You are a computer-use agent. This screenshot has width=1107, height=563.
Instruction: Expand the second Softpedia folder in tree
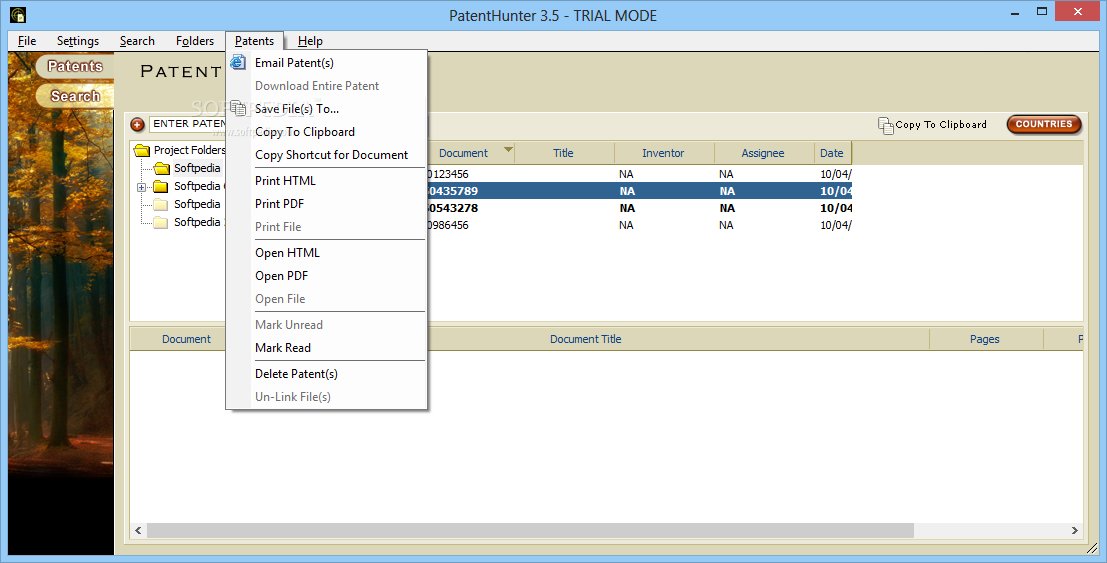[x=141, y=187]
